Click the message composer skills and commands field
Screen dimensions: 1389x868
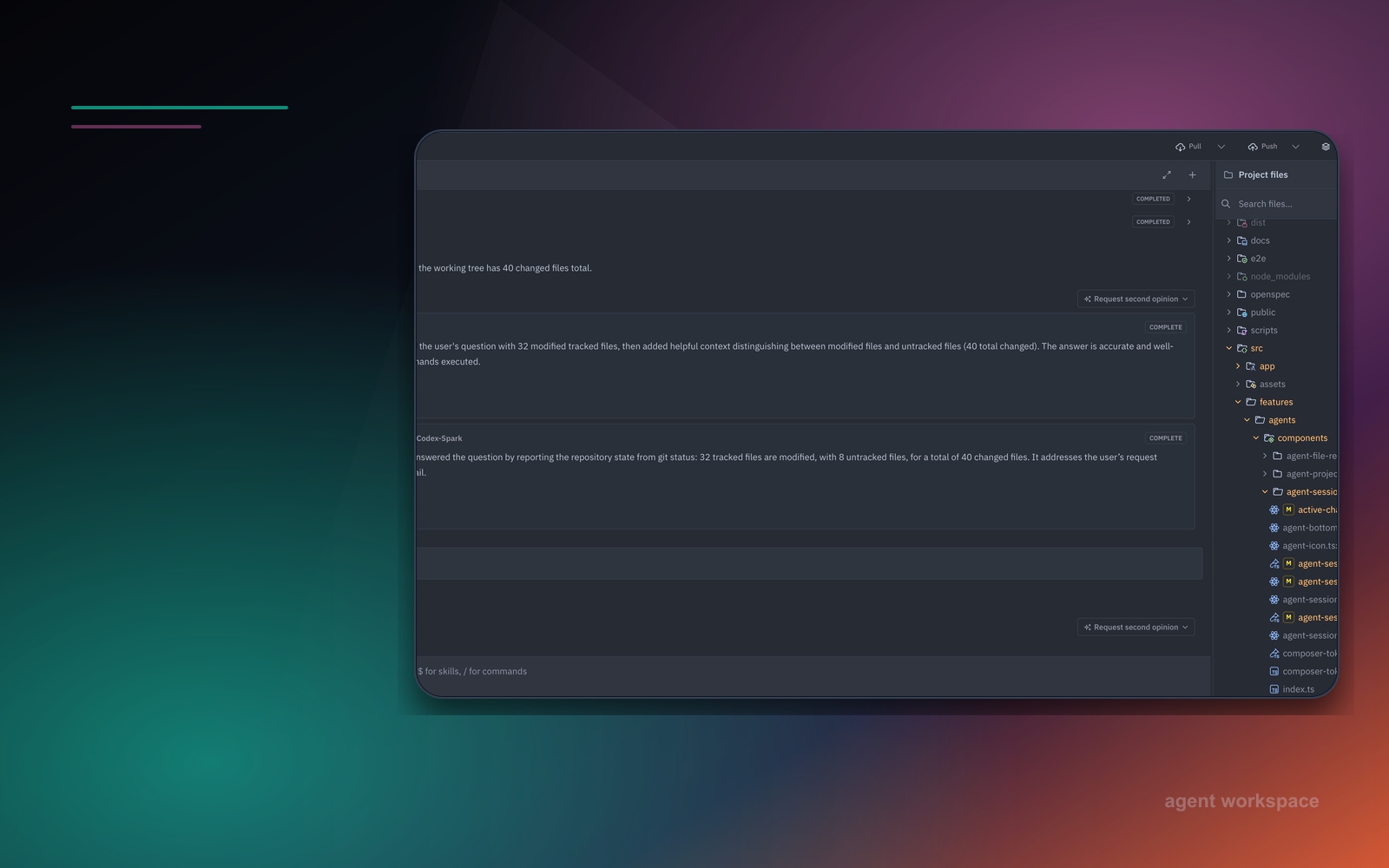(x=813, y=671)
